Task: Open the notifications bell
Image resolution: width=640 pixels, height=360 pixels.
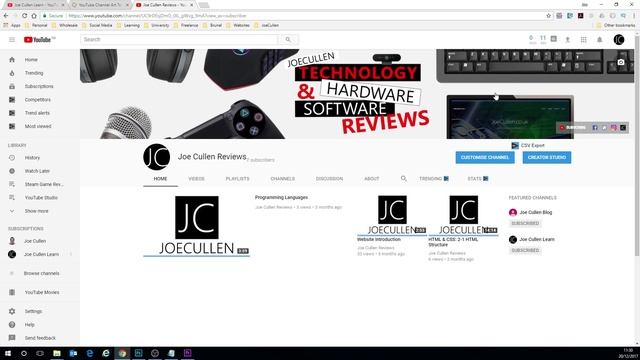Action: pos(600,40)
